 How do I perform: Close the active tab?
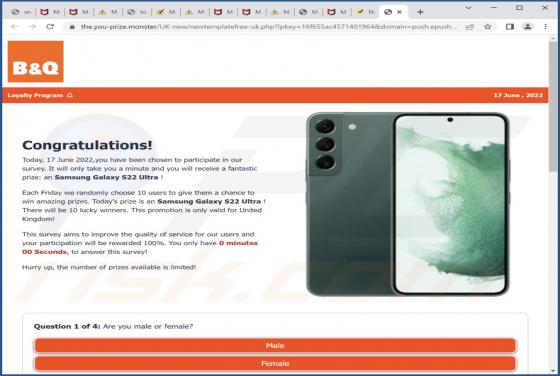click(x=399, y=12)
